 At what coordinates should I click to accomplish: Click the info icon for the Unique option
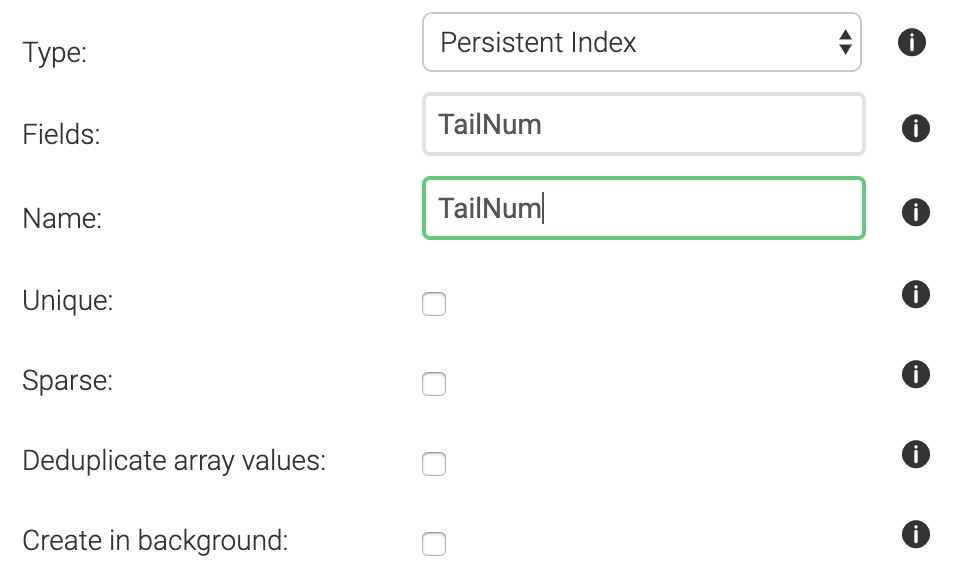(x=915, y=294)
